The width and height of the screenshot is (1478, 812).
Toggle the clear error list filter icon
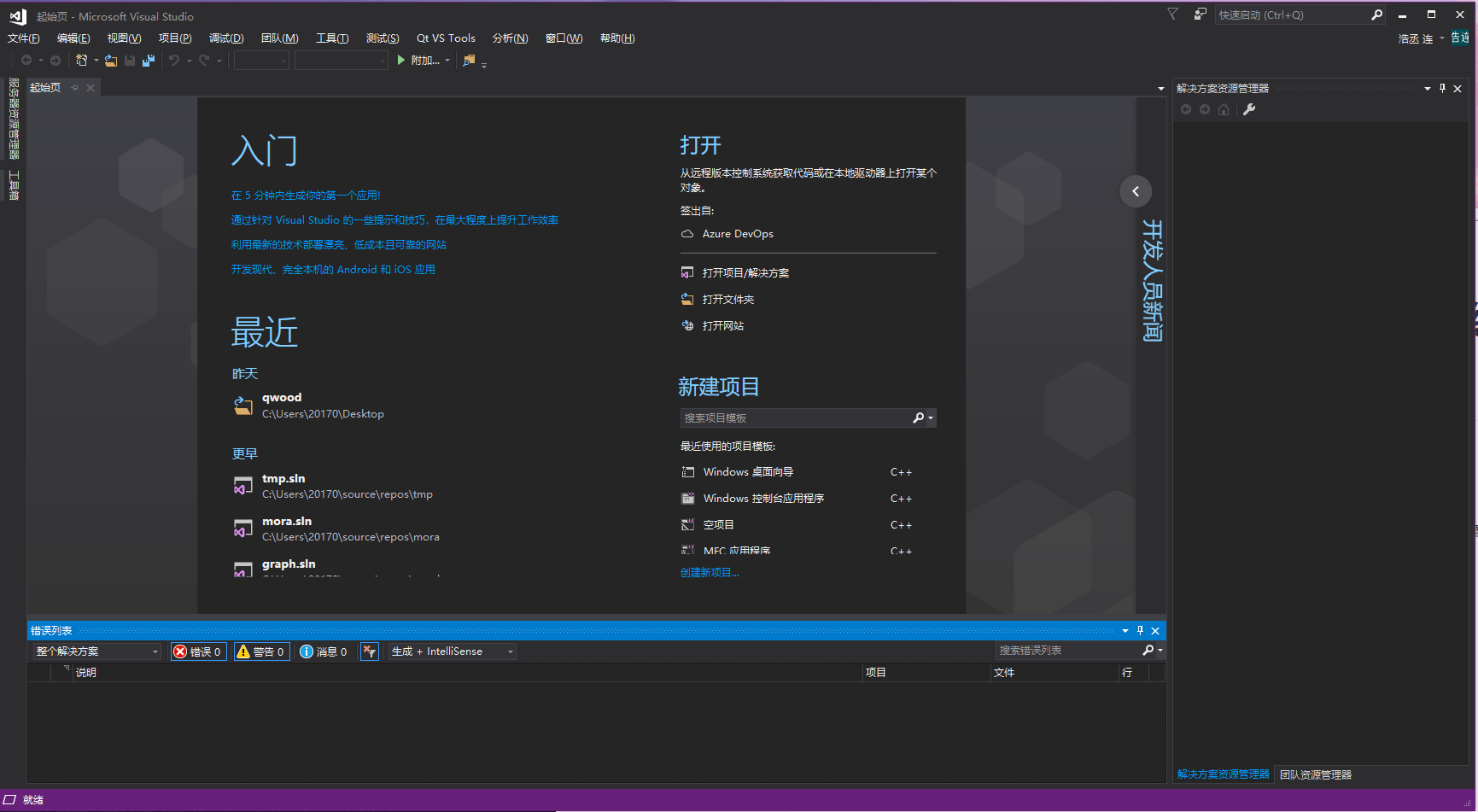[x=370, y=651]
